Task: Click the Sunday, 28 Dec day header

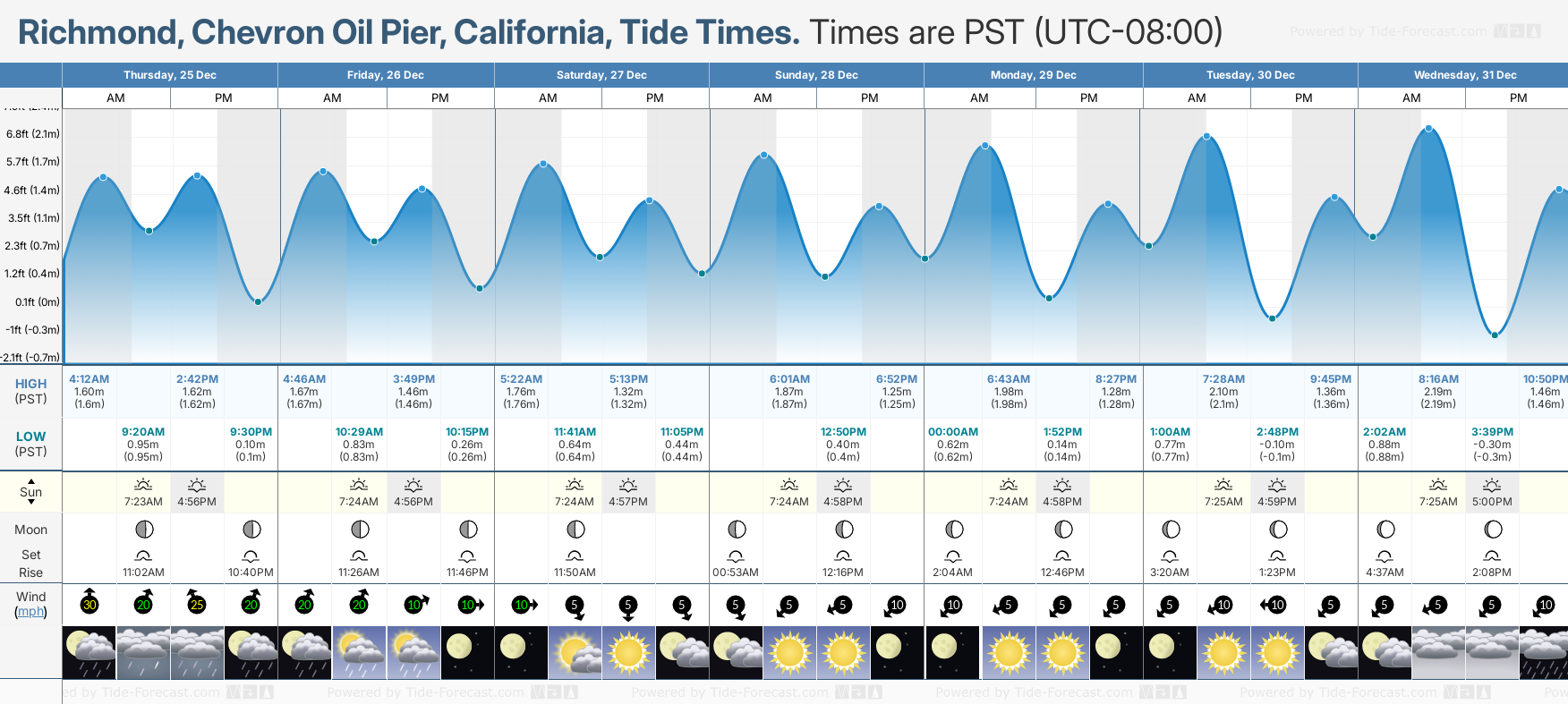Action: coord(816,75)
